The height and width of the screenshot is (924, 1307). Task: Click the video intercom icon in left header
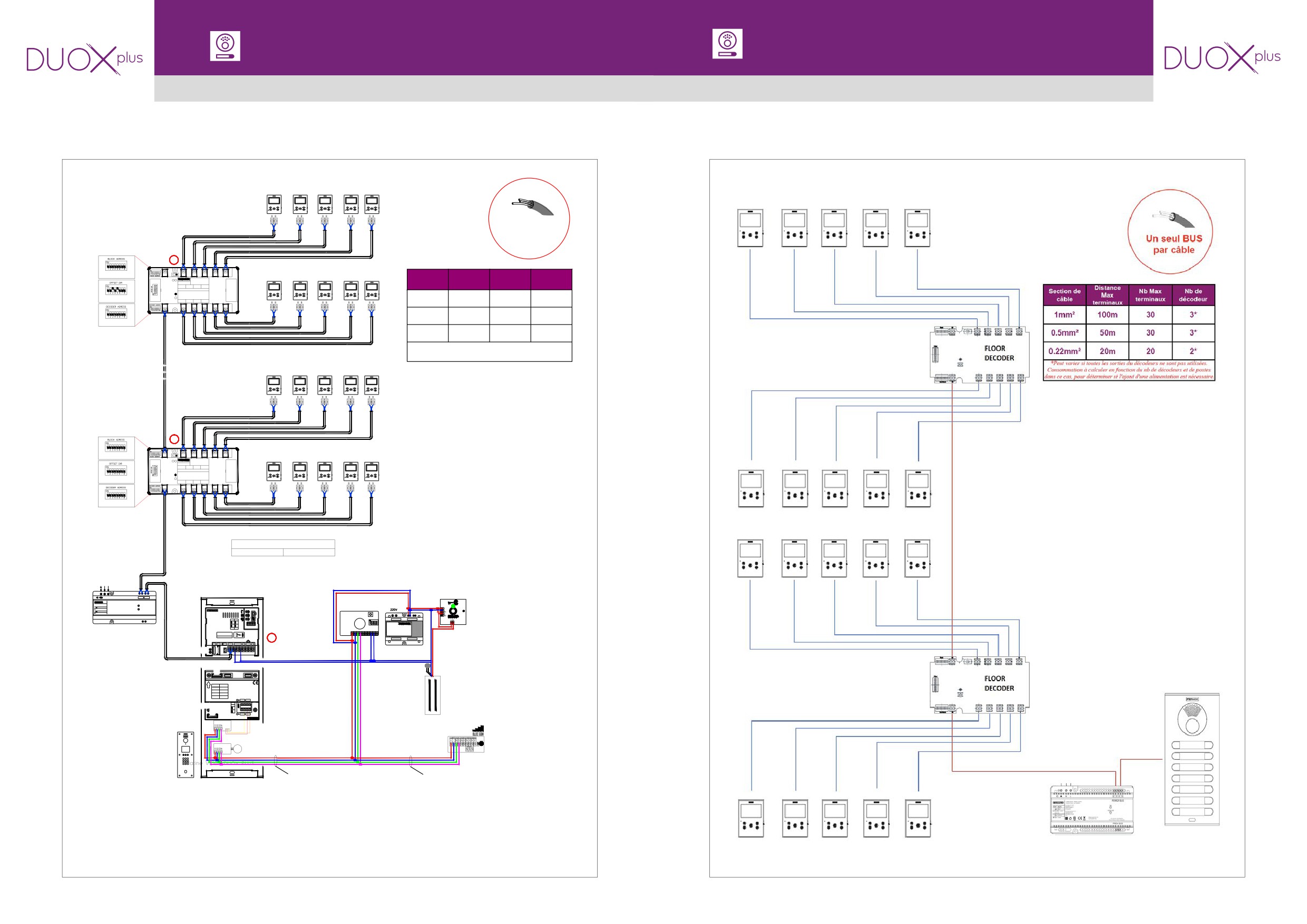click(225, 46)
